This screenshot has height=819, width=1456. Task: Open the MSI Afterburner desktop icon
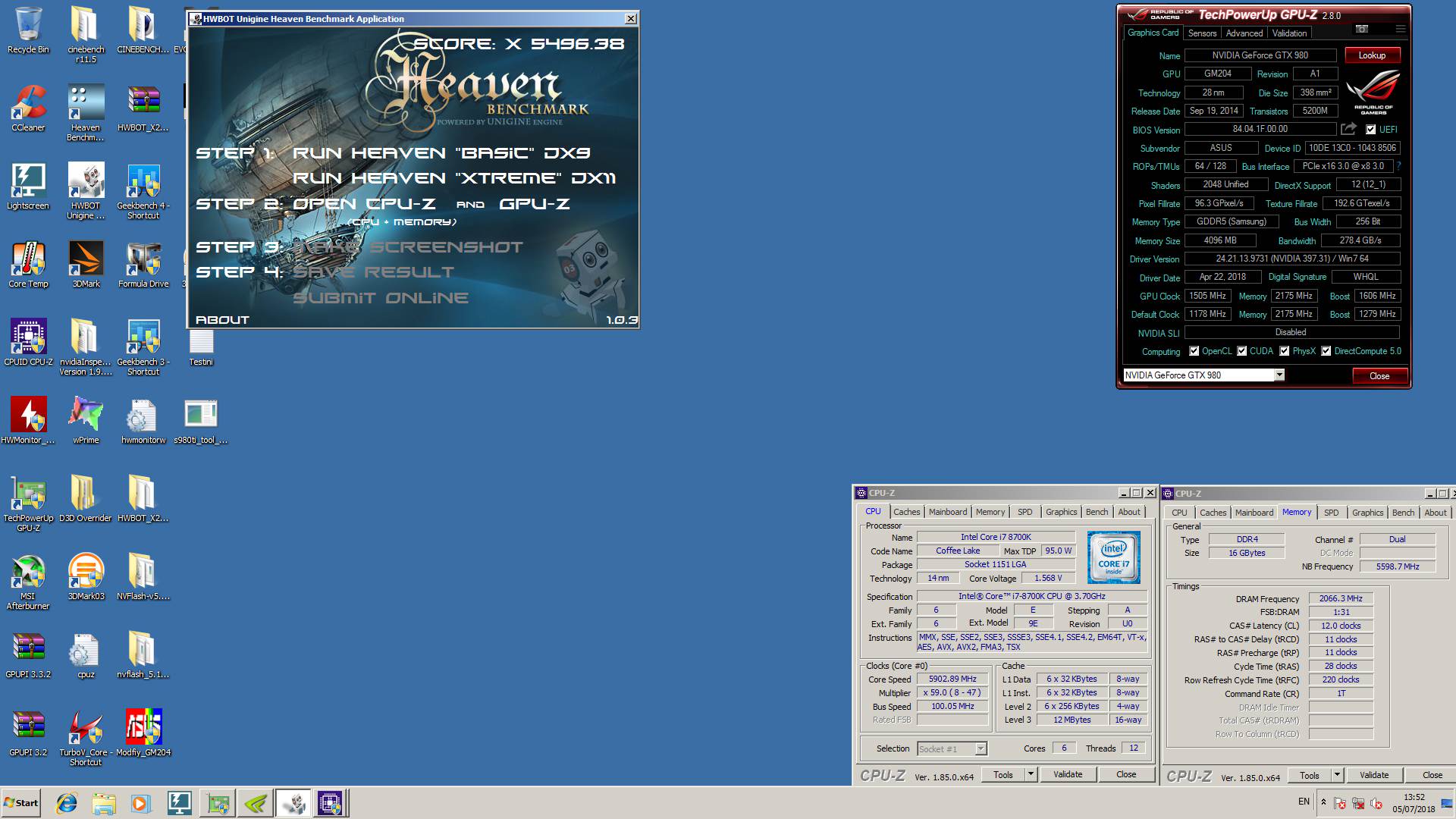(x=28, y=582)
